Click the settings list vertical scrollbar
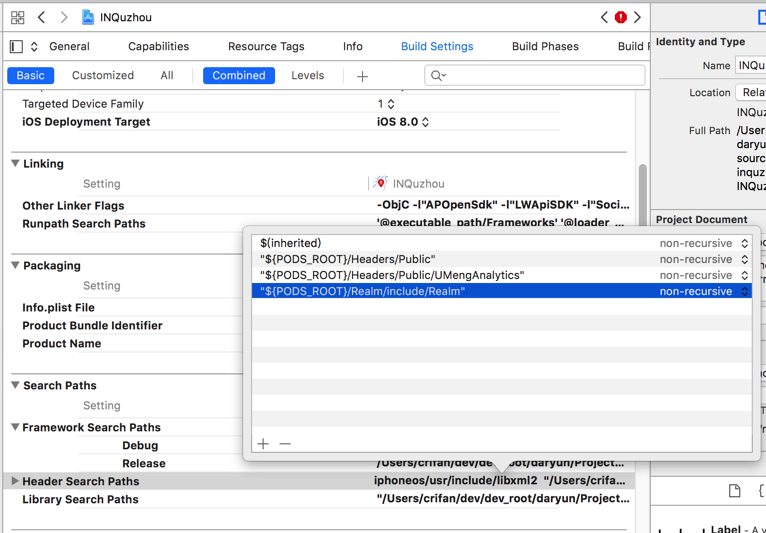 point(642,195)
